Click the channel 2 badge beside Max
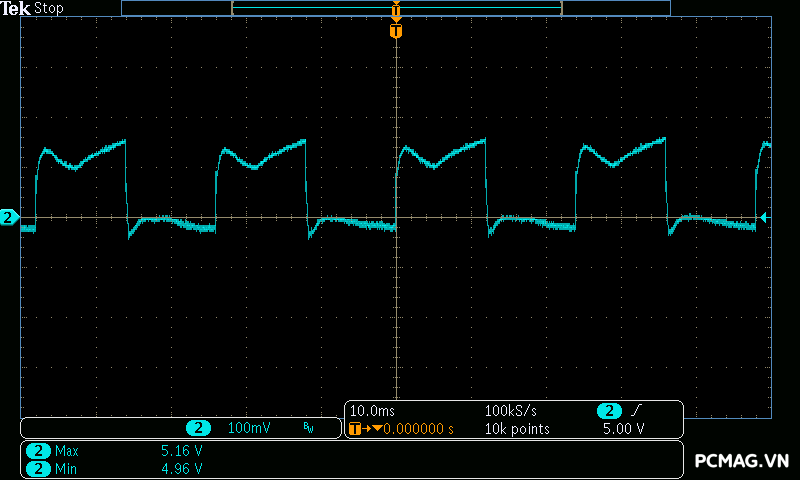This screenshot has height=480, width=800. pyautogui.click(x=38, y=451)
